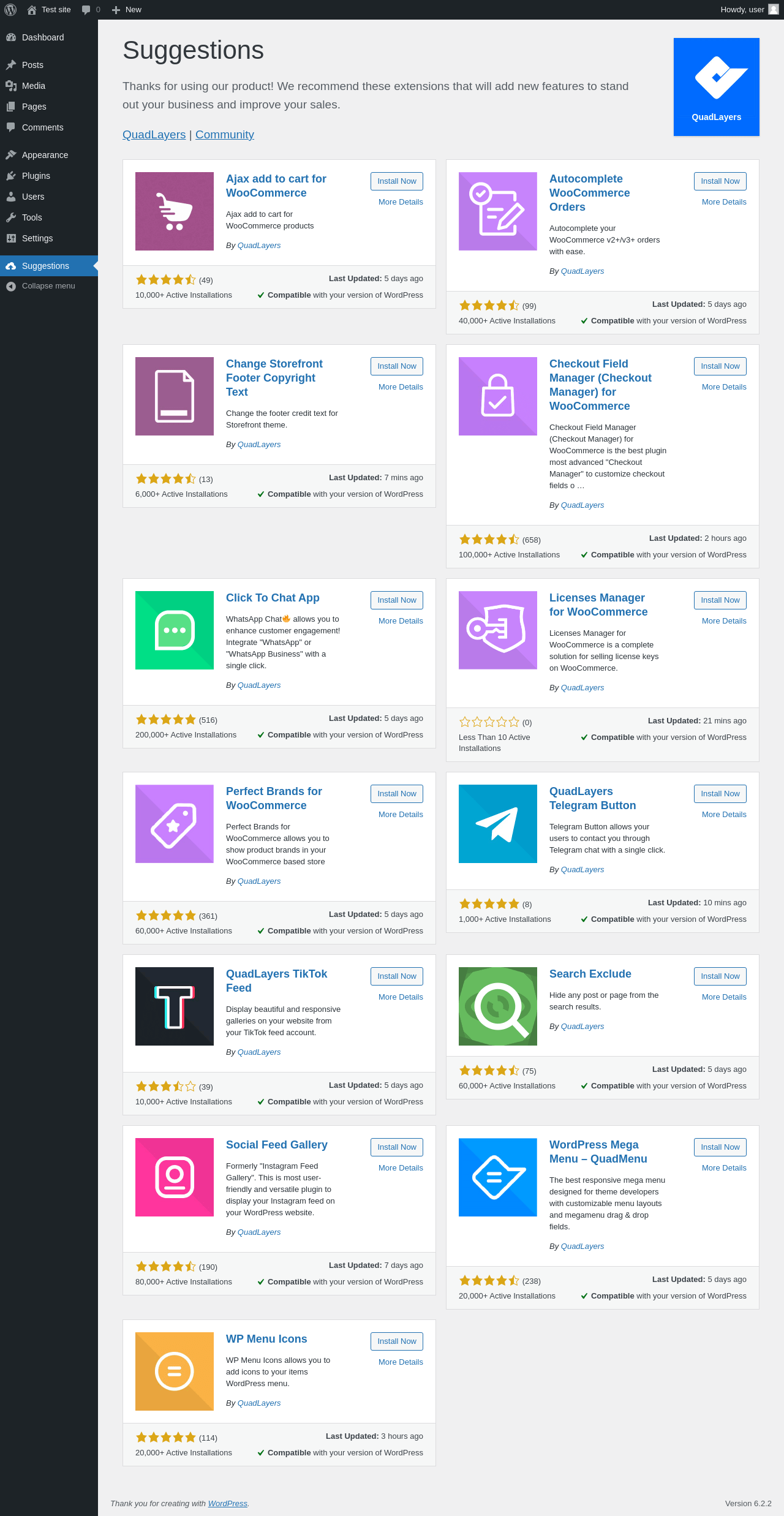Viewport: 784px width, 1516px height.
Task: Click the QuadLayers logo banner
Action: 717,87
